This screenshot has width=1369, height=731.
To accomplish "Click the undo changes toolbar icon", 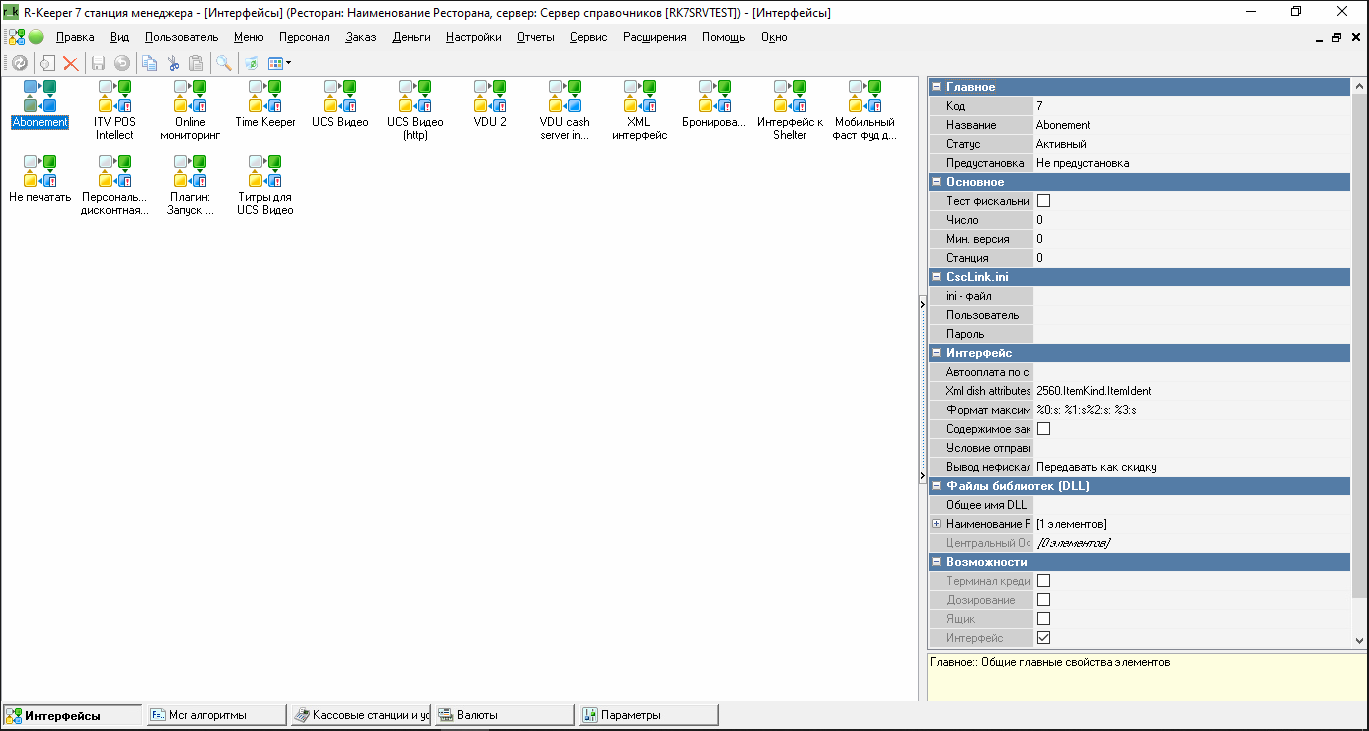I will [x=122, y=63].
